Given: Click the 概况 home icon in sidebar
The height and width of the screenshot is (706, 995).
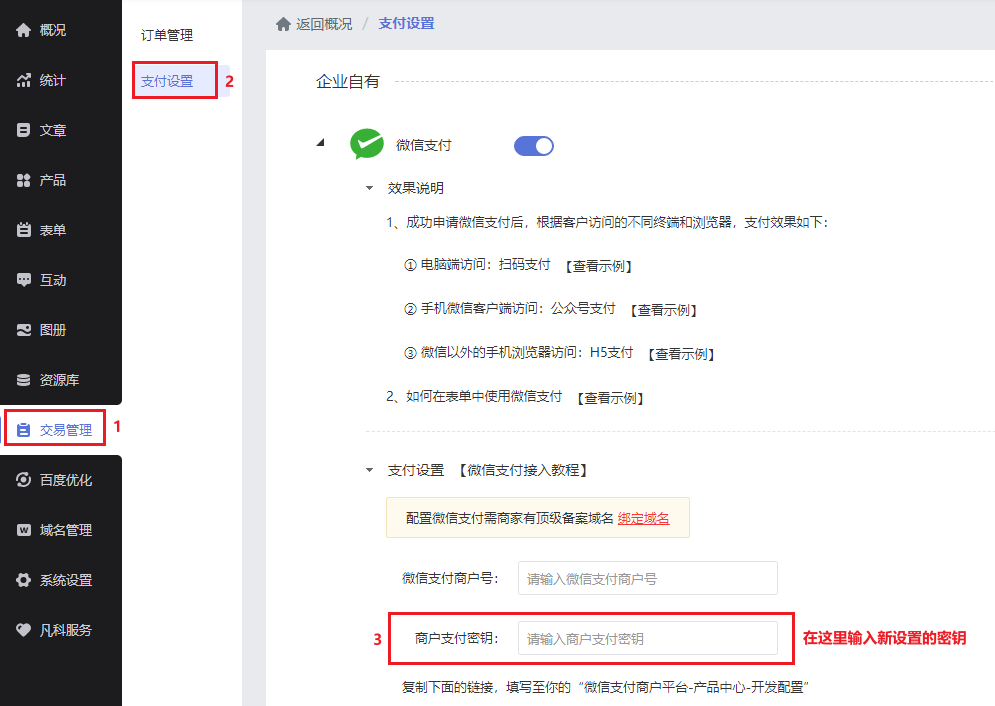Looking at the screenshot, I should (23, 30).
